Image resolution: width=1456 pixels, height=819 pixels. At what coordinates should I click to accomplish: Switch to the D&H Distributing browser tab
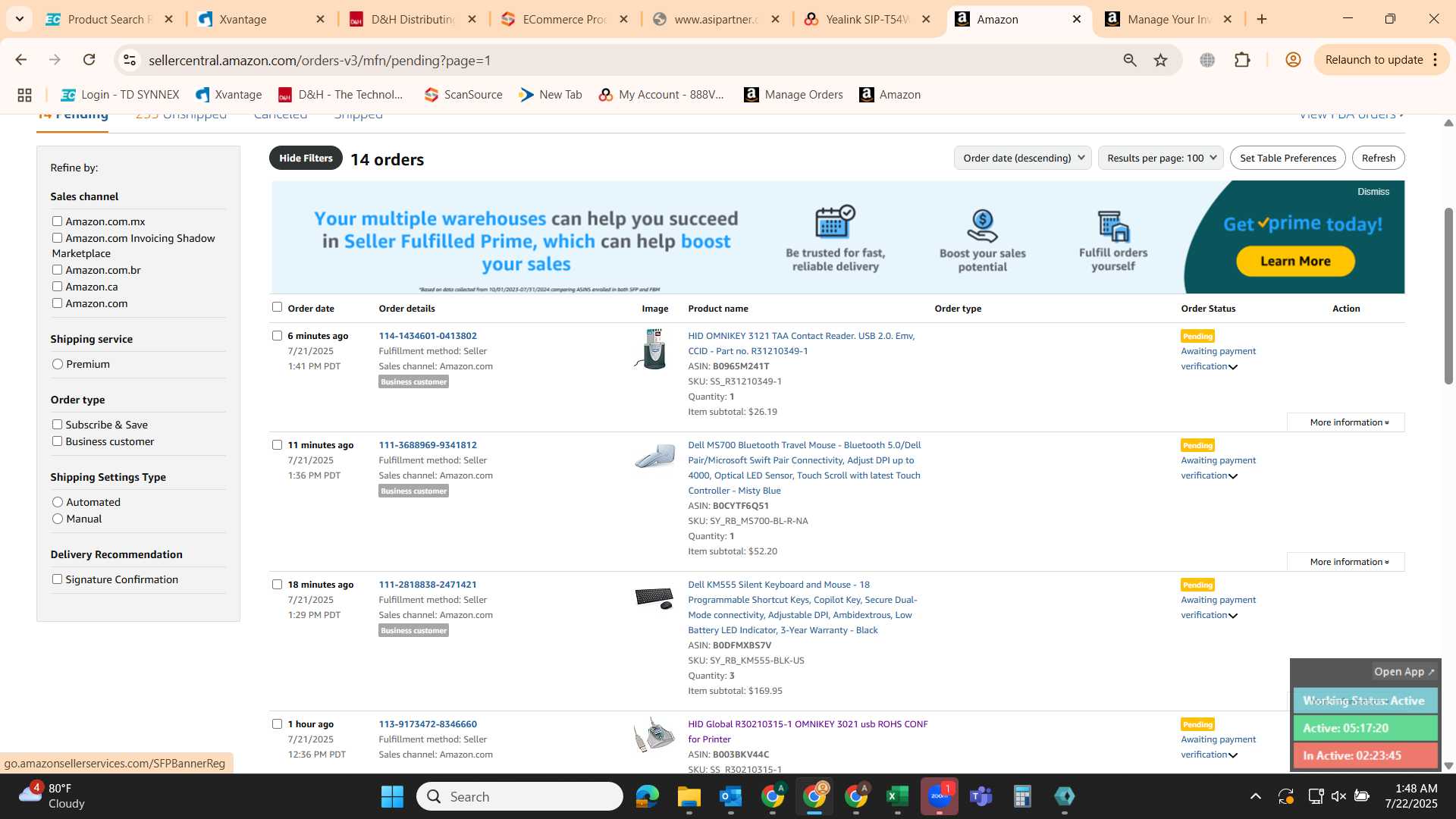pyautogui.click(x=413, y=19)
